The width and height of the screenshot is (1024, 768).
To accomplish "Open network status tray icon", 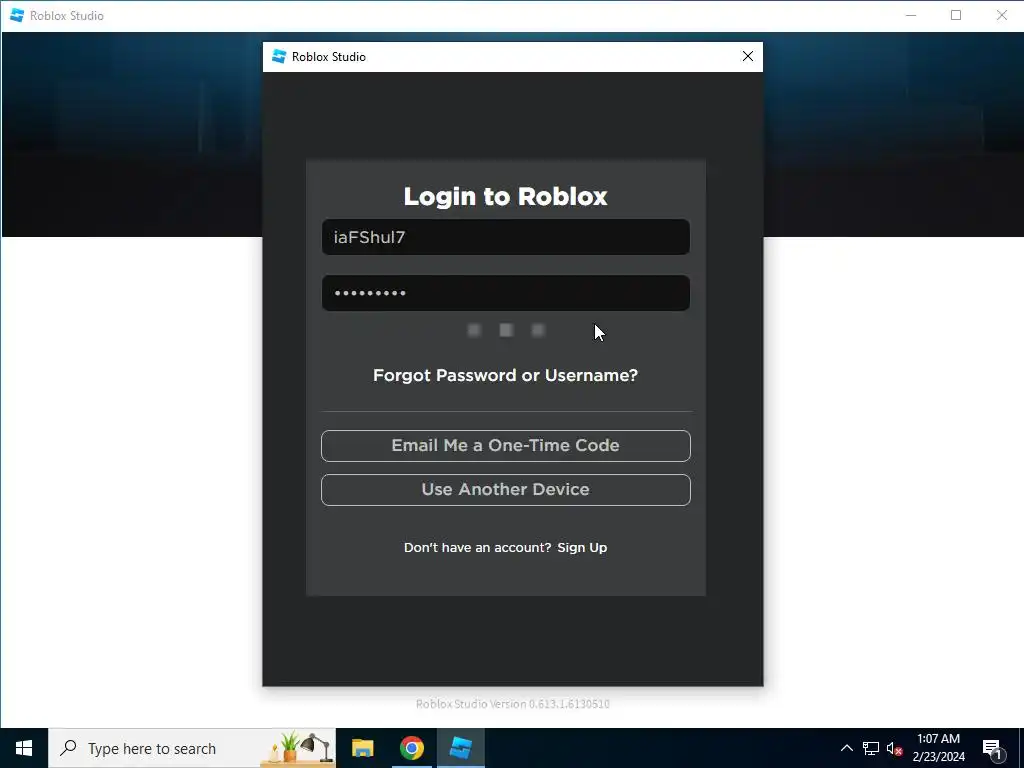I will (x=871, y=748).
